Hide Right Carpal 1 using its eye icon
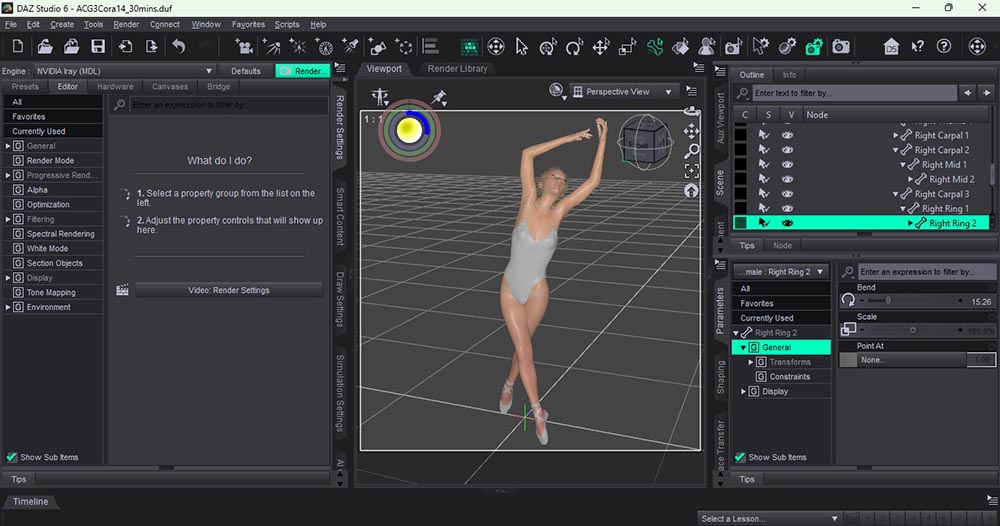This screenshot has width=1000, height=526. click(x=788, y=135)
